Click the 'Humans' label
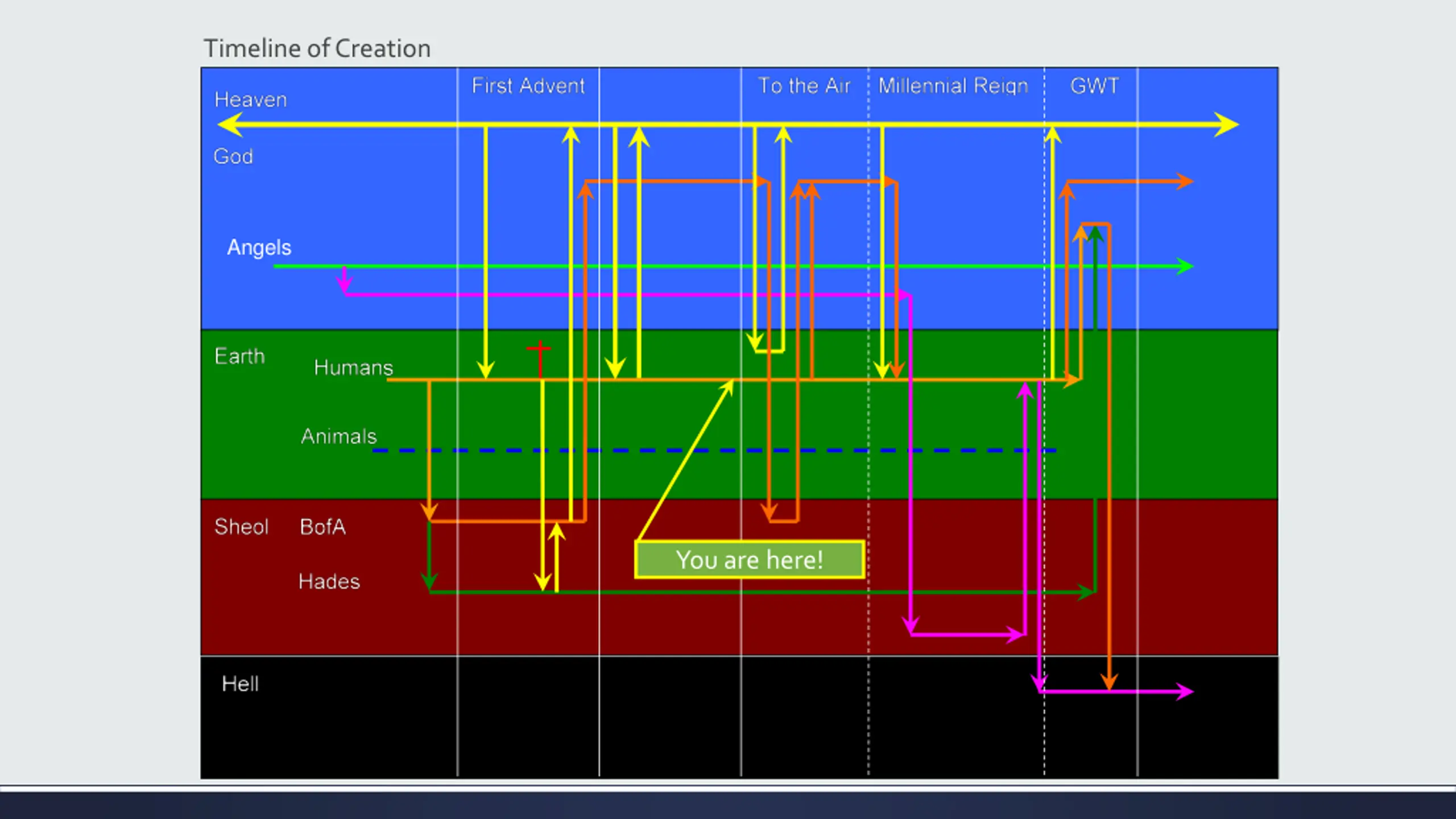The height and width of the screenshot is (819, 1456). pyautogui.click(x=354, y=368)
